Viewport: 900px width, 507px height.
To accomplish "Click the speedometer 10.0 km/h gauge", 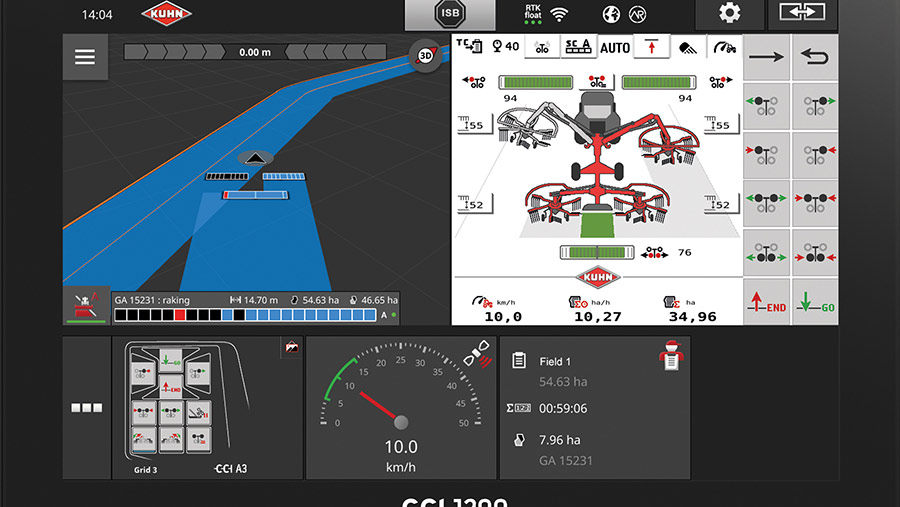I will pyautogui.click(x=400, y=408).
